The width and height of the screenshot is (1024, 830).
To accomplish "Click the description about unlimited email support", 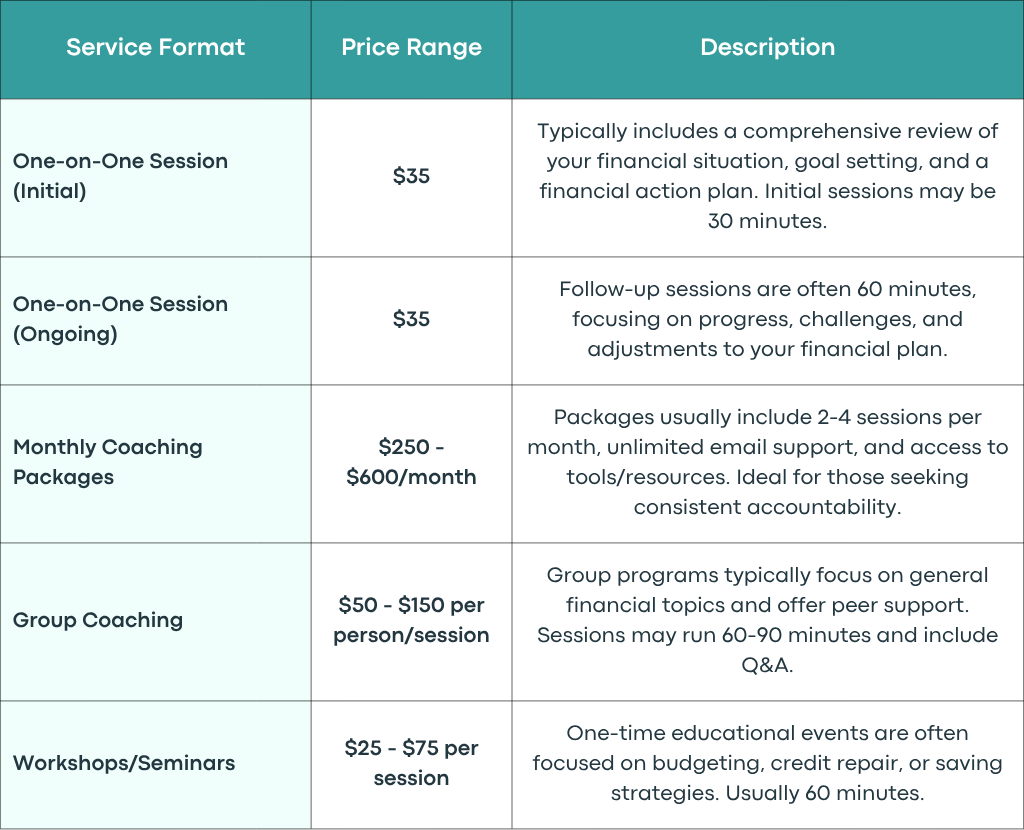I will (x=767, y=462).
